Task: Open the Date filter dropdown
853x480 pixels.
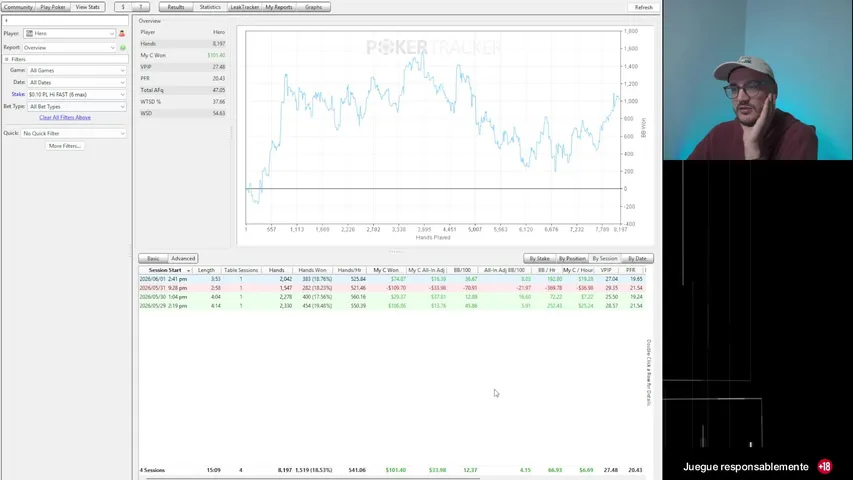Action: pos(77,83)
